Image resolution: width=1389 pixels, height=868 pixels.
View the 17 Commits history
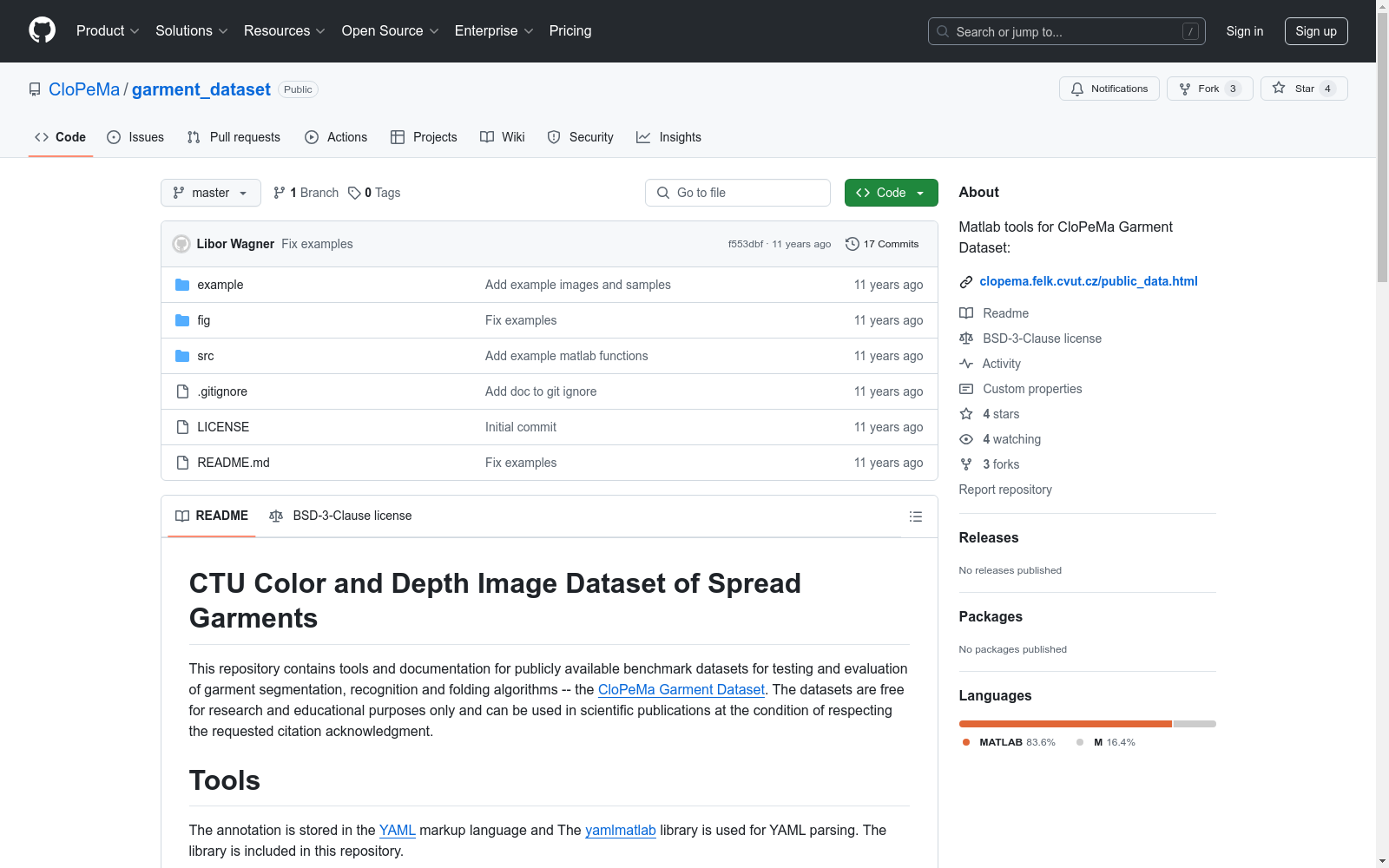click(x=882, y=244)
